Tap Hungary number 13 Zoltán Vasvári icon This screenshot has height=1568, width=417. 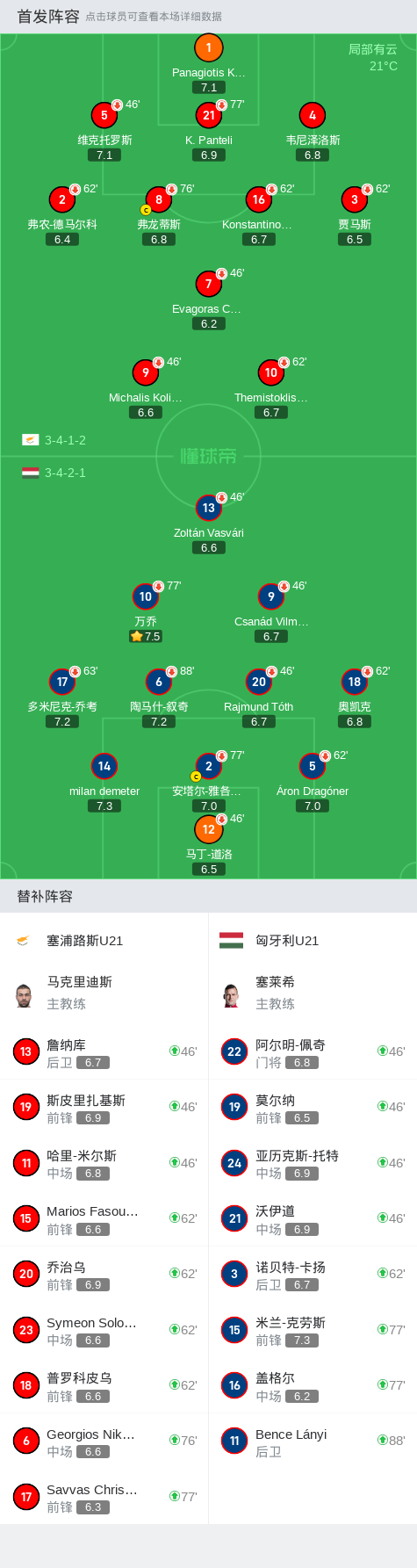click(x=208, y=508)
